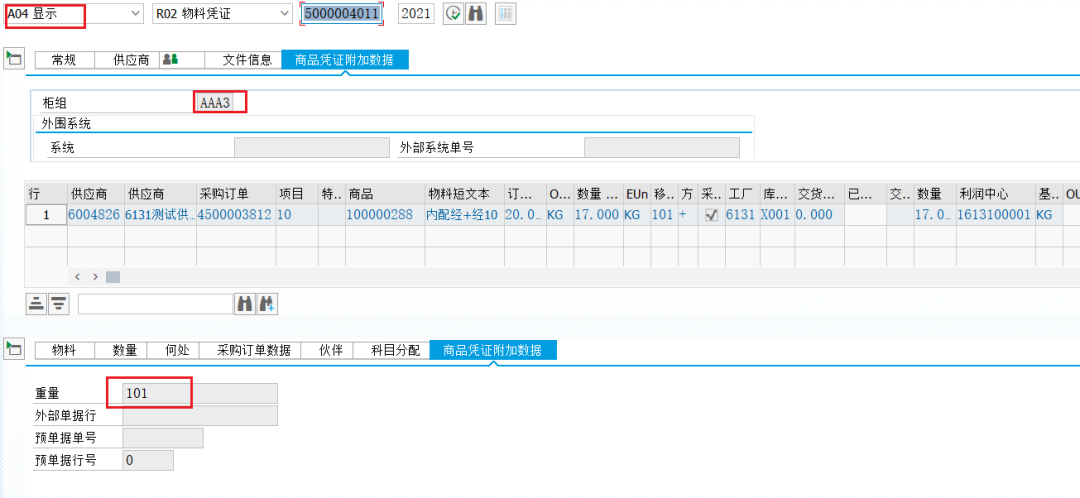This screenshot has height=498, width=1080.
Task: Click 物料短文本 cell 内配经+经10
Action: click(464, 215)
